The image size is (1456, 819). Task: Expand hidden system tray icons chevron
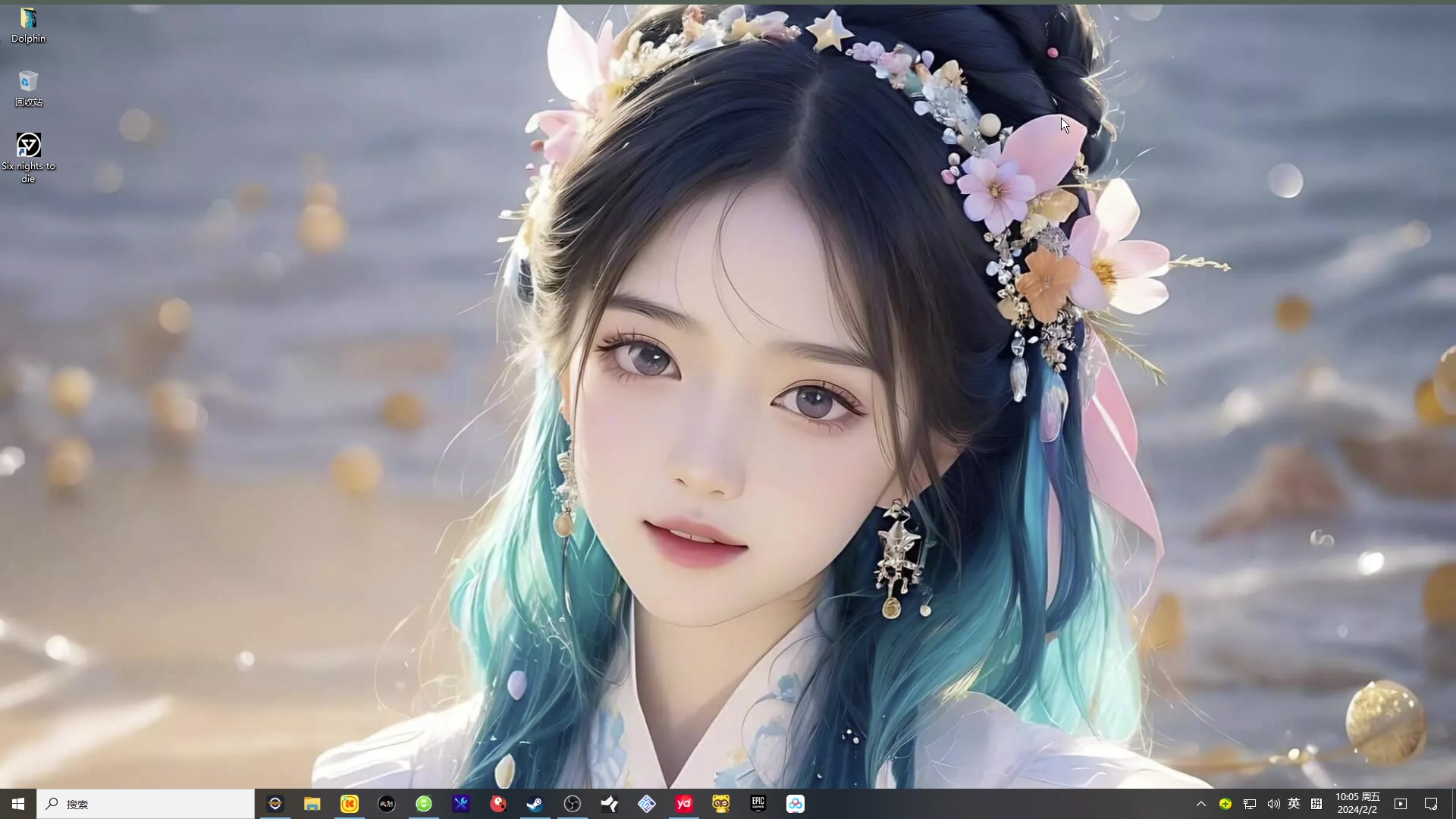pos(1200,804)
